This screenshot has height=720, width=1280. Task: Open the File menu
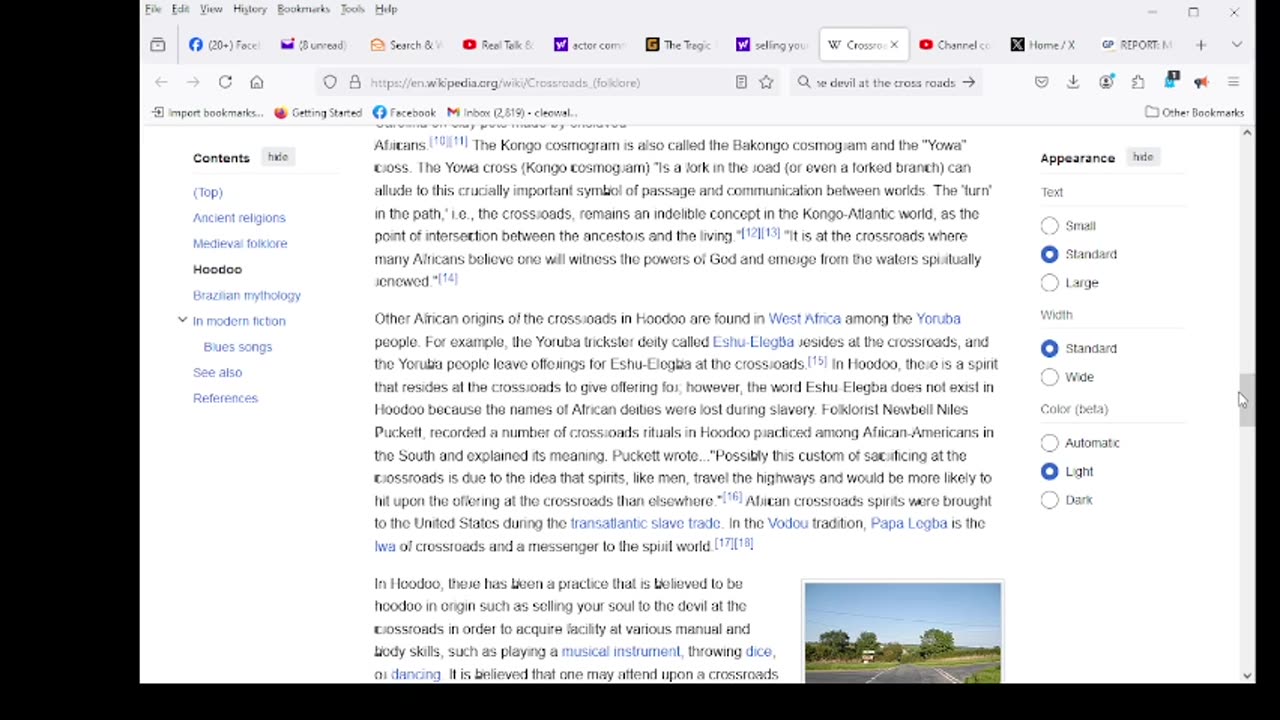(153, 9)
